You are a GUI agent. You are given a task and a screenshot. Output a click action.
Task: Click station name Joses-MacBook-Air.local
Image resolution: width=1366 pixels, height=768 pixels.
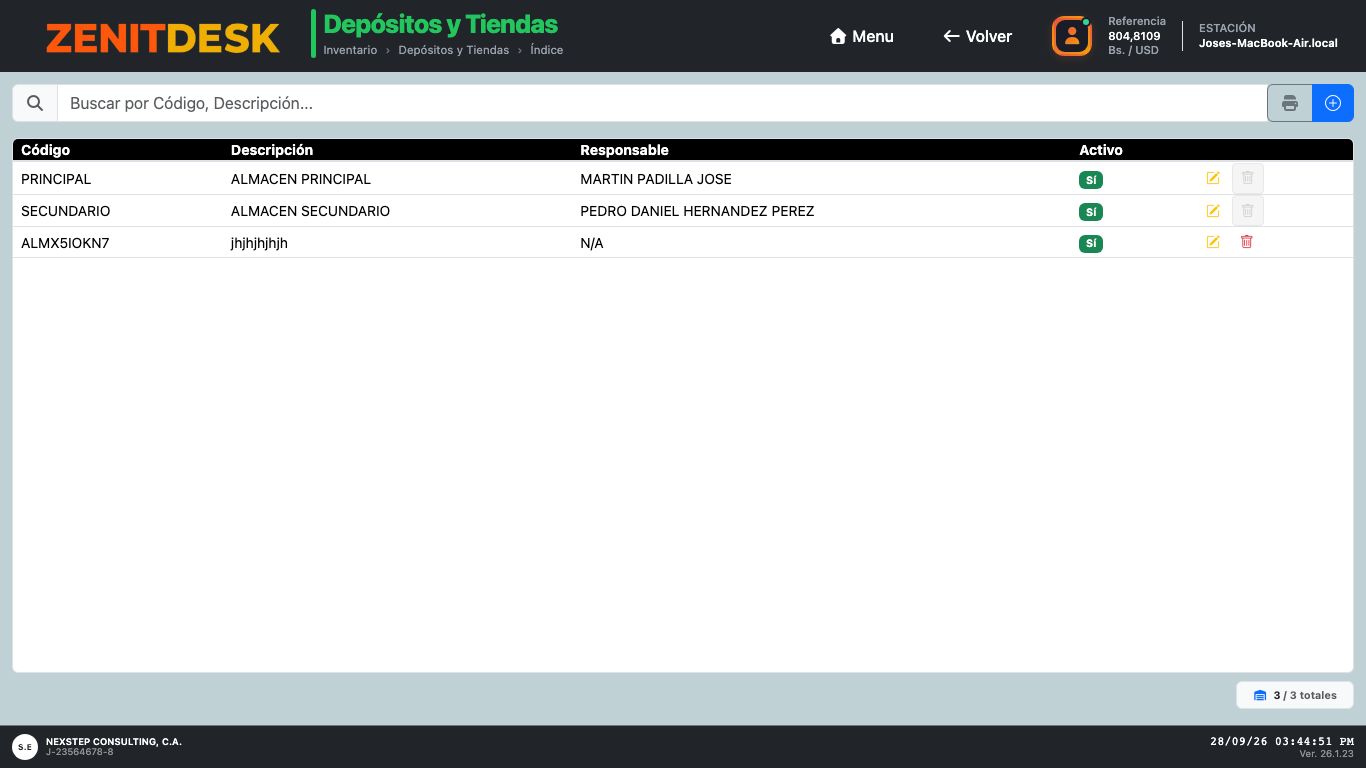pyautogui.click(x=1268, y=43)
